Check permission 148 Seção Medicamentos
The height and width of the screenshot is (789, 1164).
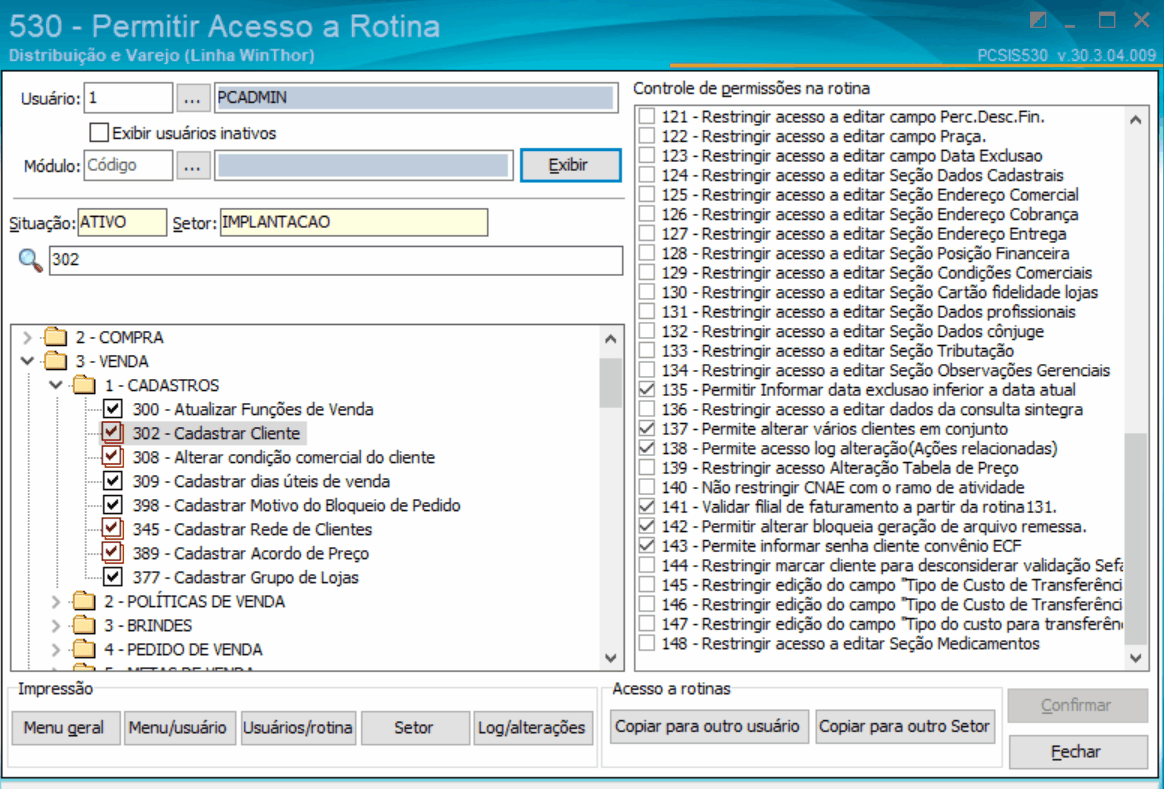click(x=647, y=644)
